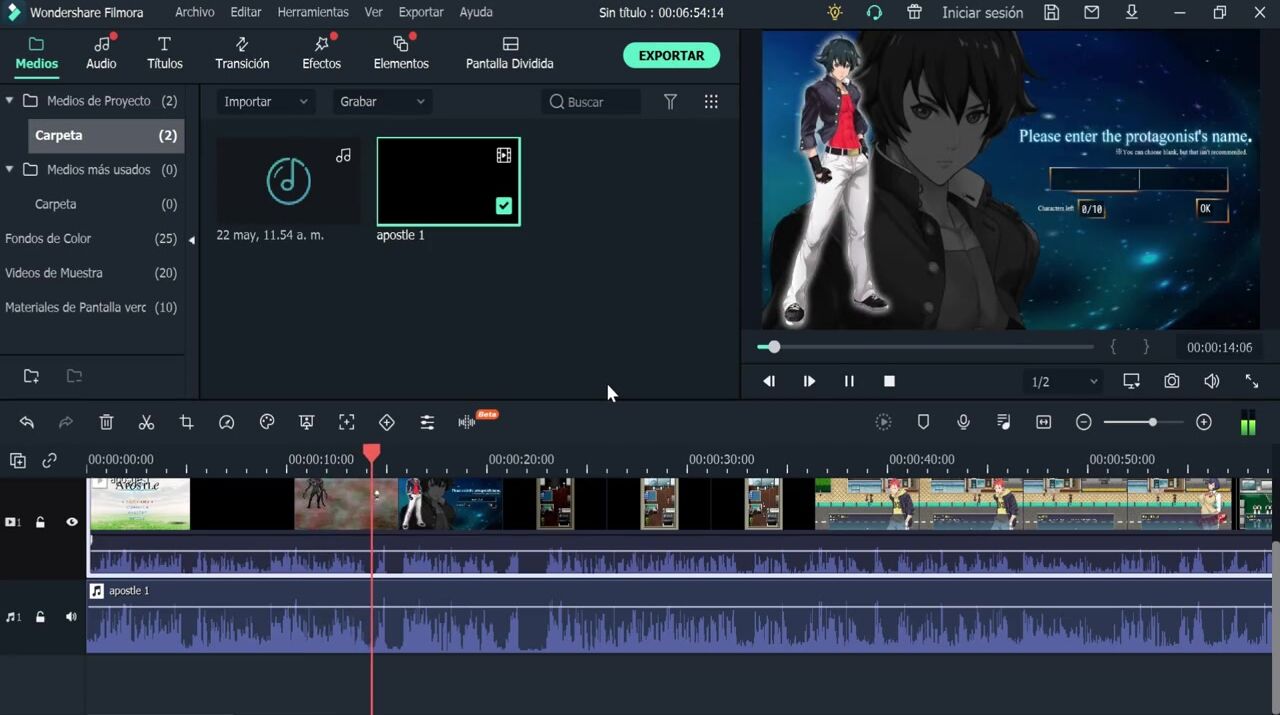Screen dimensions: 1280x715
Task: Click the Undo arrow in timeline toolbar
Action: [27, 423]
